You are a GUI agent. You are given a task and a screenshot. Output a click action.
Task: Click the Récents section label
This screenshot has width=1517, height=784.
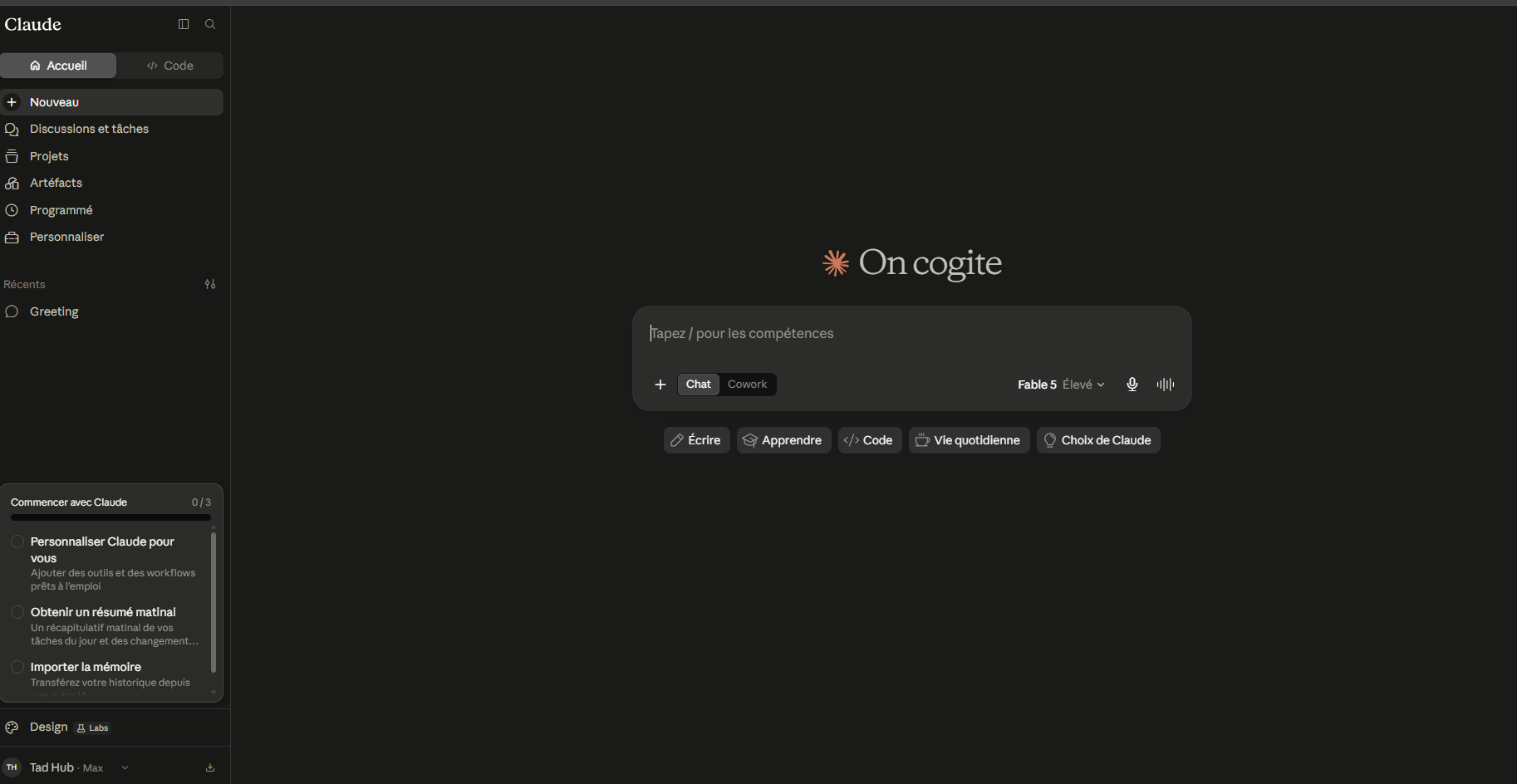(24, 284)
